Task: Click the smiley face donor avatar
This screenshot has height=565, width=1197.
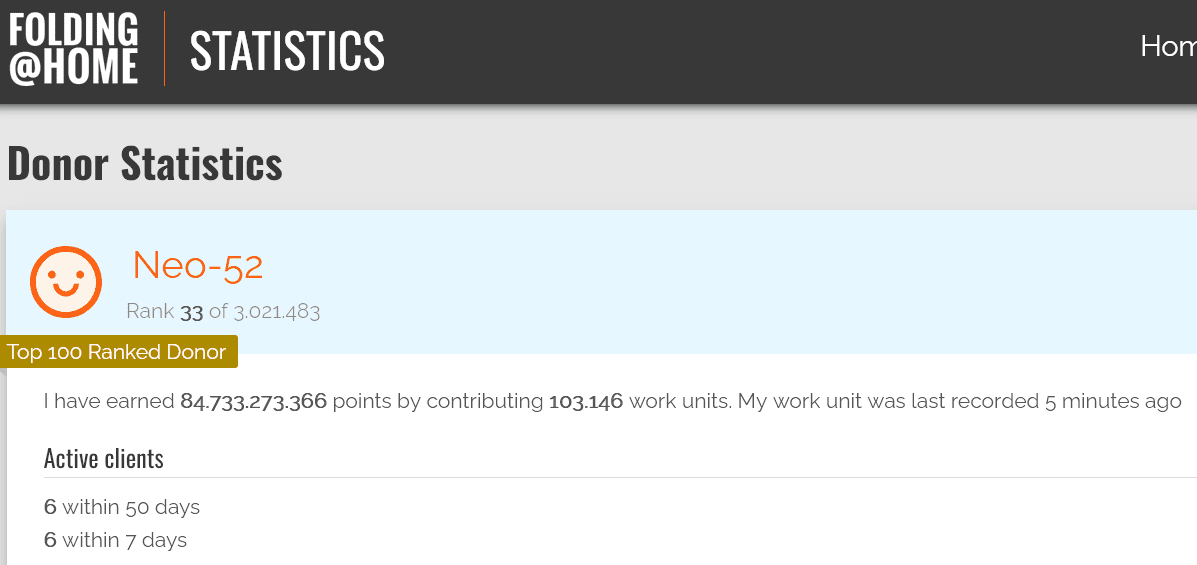Action: pos(66,282)
